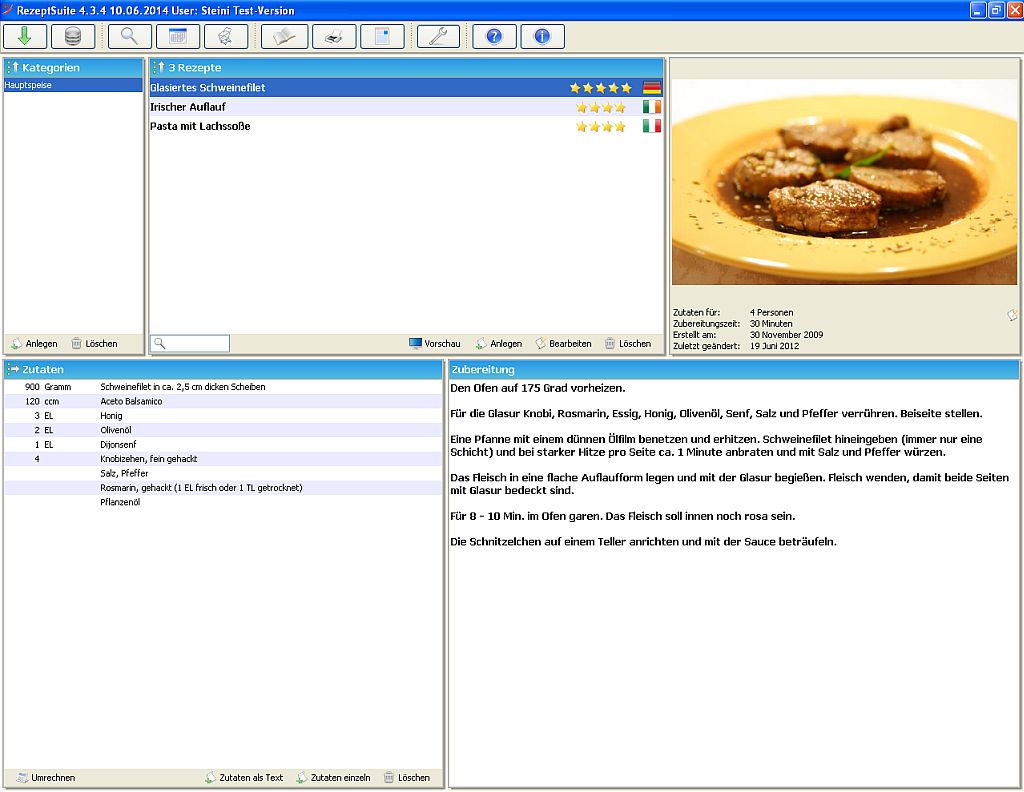Open the Info icon in the toolbar
The image size is (1024, 792).
click(x=542, y=36)
